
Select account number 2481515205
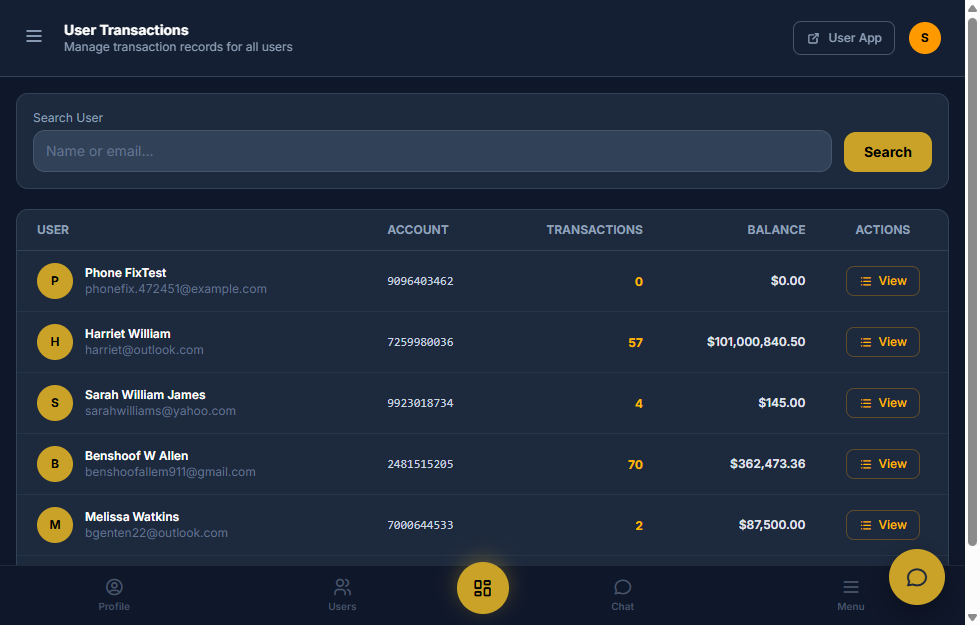tap(420, 464)
